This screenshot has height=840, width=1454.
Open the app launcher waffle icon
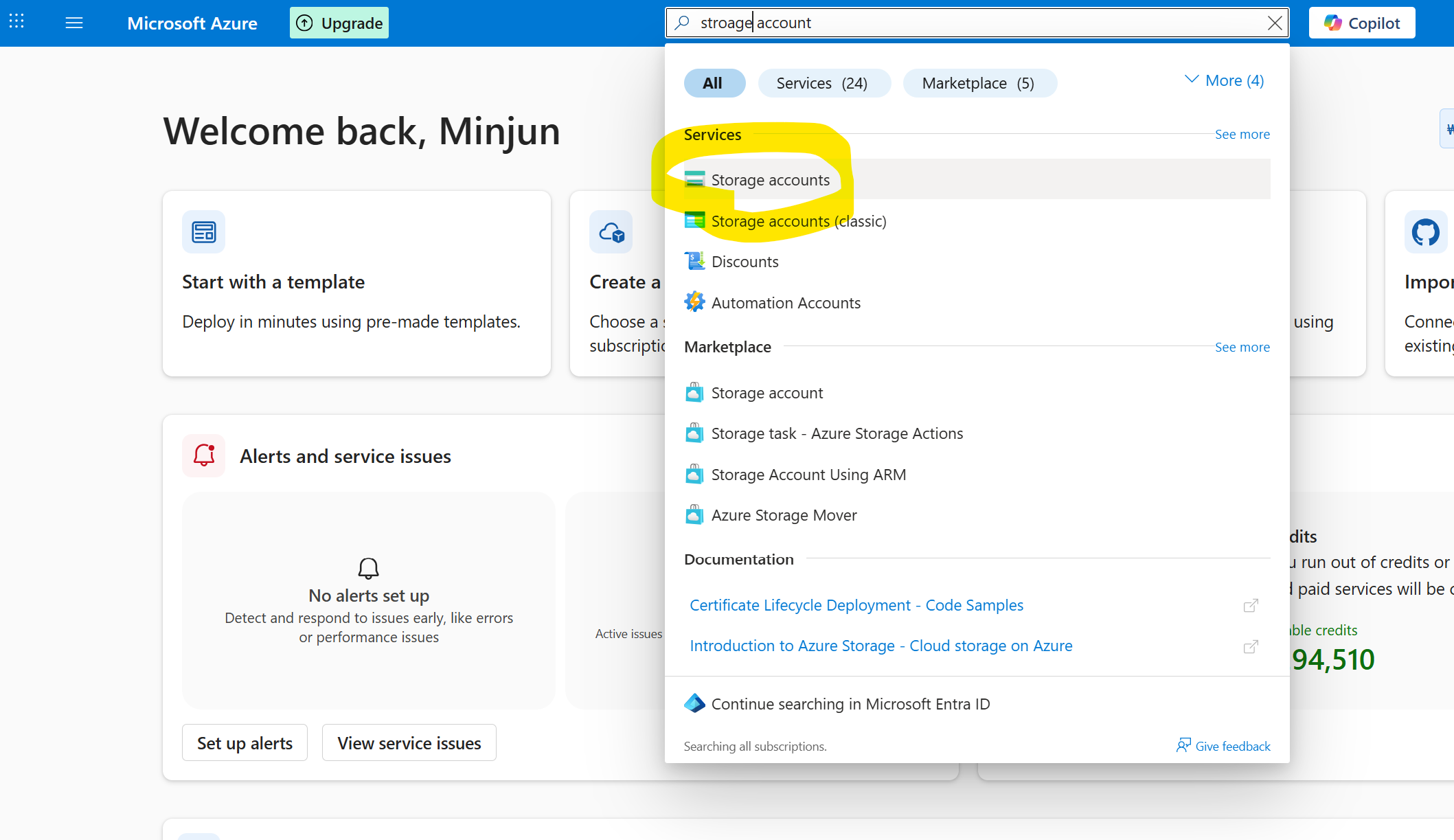(16, 23)
